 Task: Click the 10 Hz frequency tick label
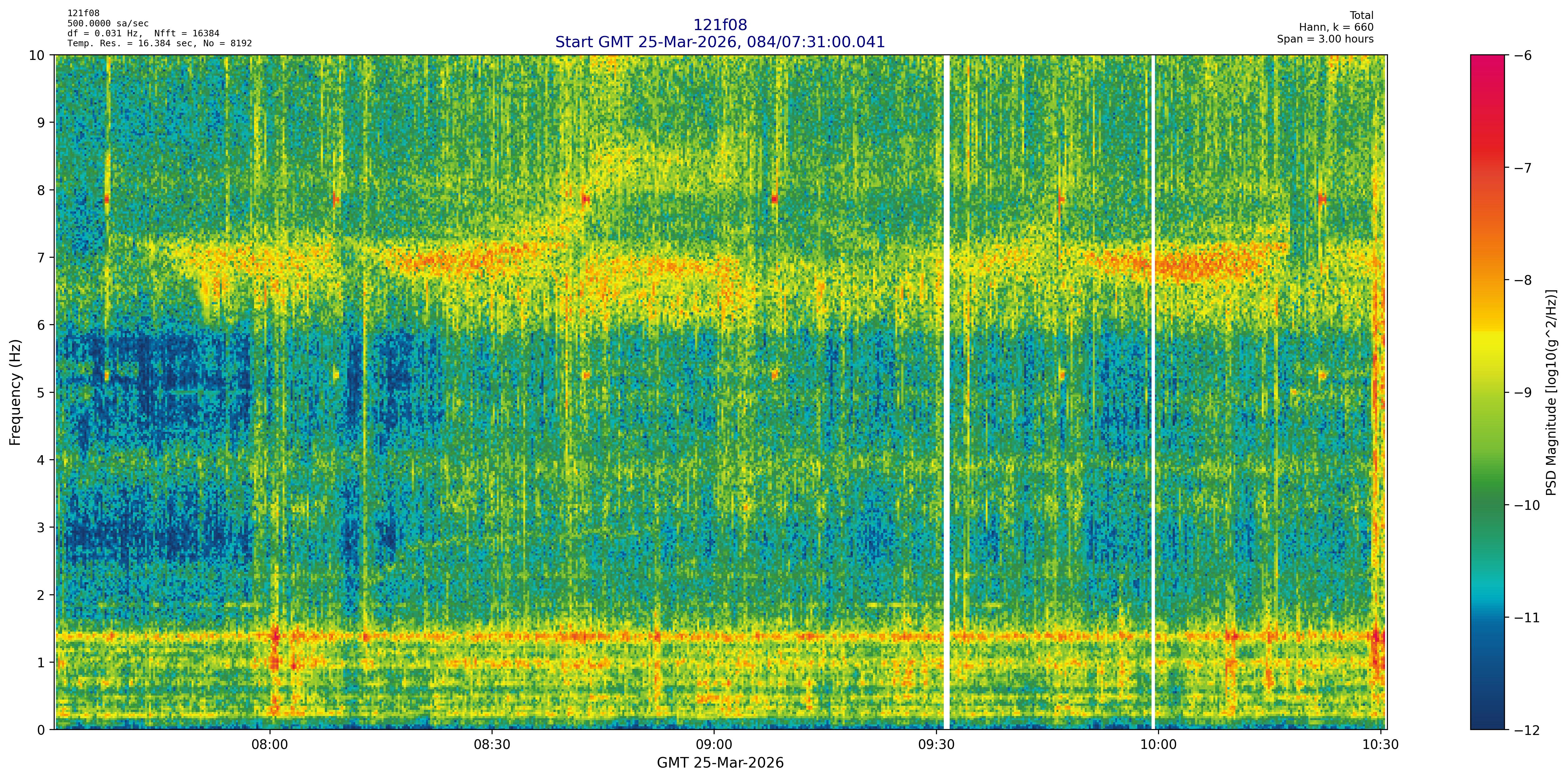coord(37,55)
